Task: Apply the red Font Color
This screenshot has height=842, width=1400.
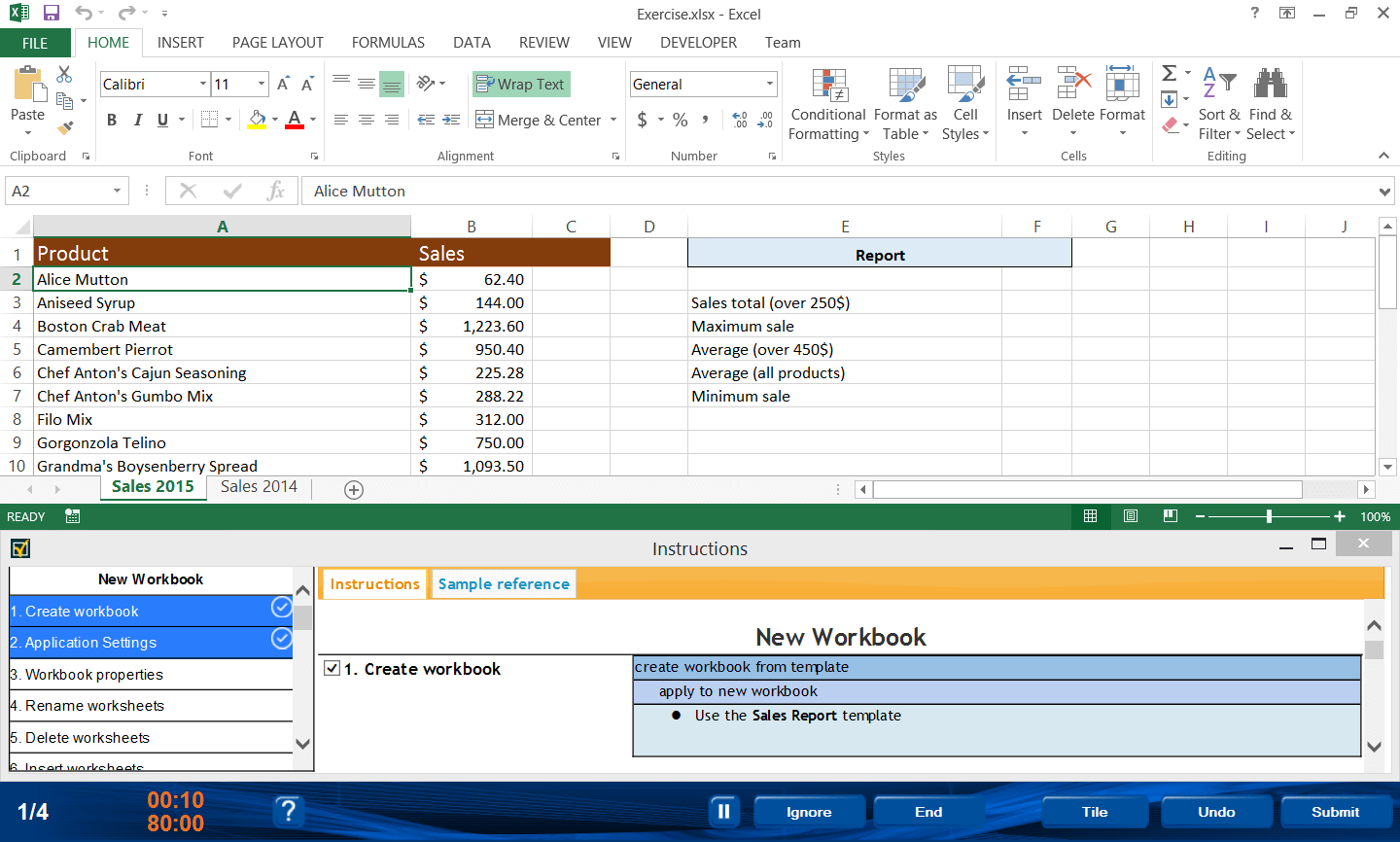Action: (295, 120)
